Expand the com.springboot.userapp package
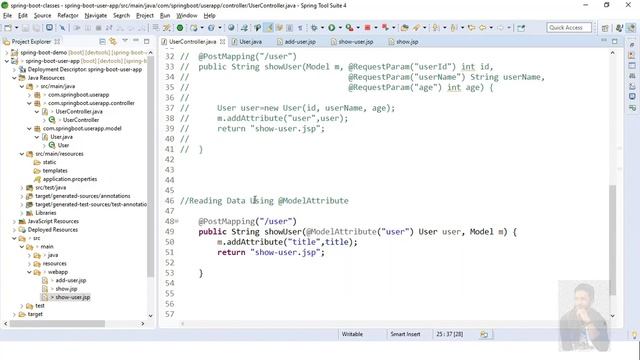The height and width of the screenshot is (360, 640). (29, 95)
